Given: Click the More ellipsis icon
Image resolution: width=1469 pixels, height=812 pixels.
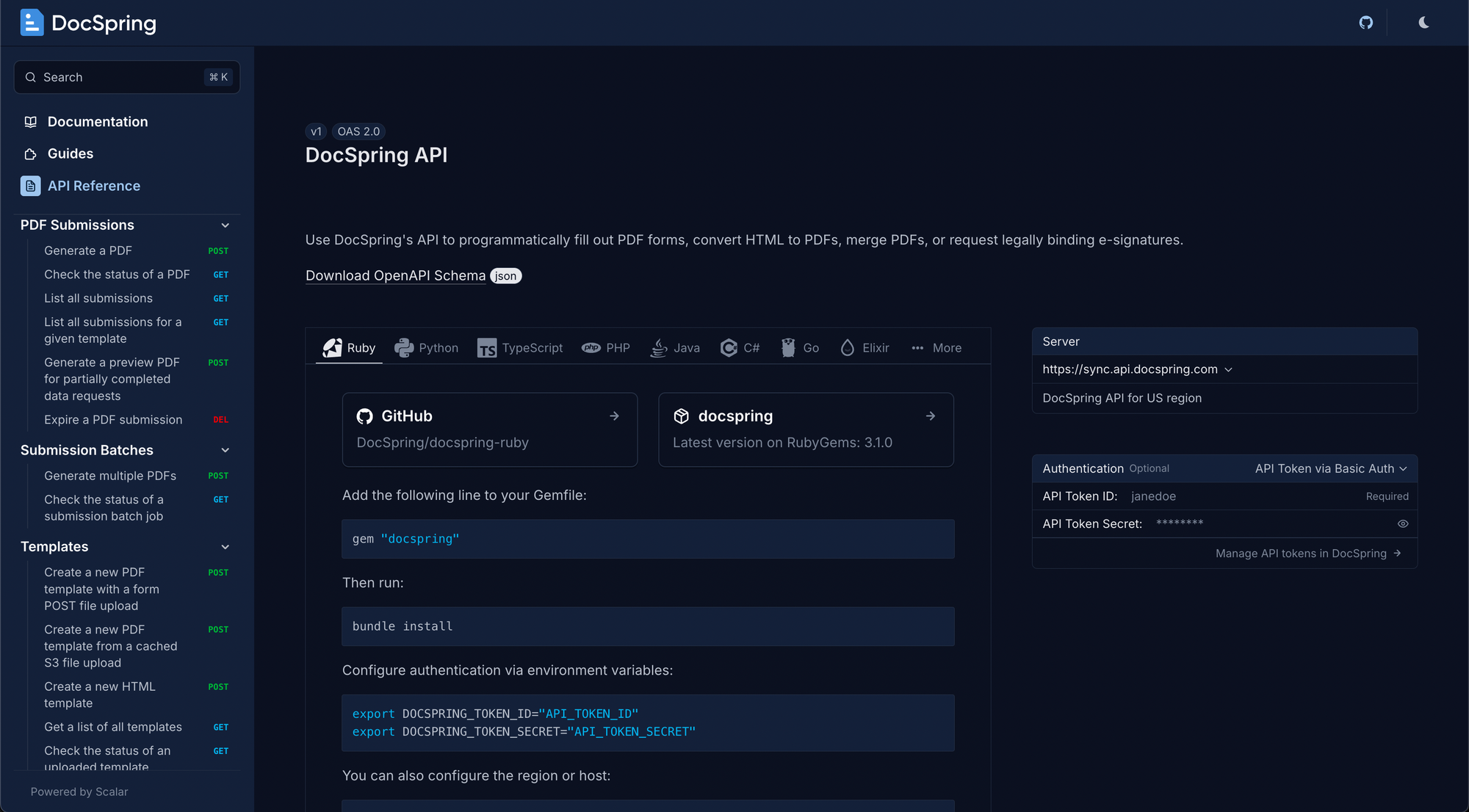Looking at the screenshot, I should 917,348.
